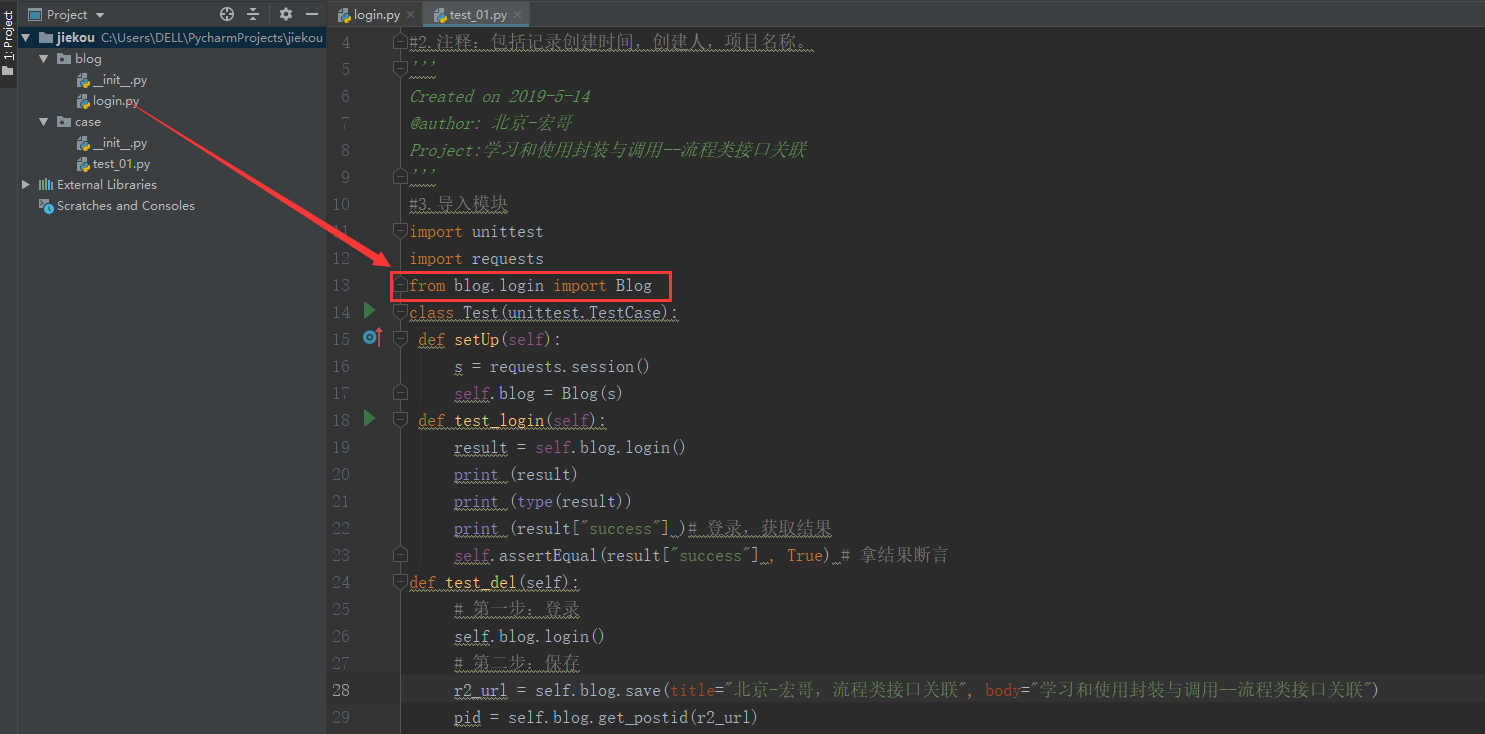The height and width of the screenshot is (734, 1485).
Task: Click 'self.blog = Blog(s)' code line
Action: pos(538,393)
